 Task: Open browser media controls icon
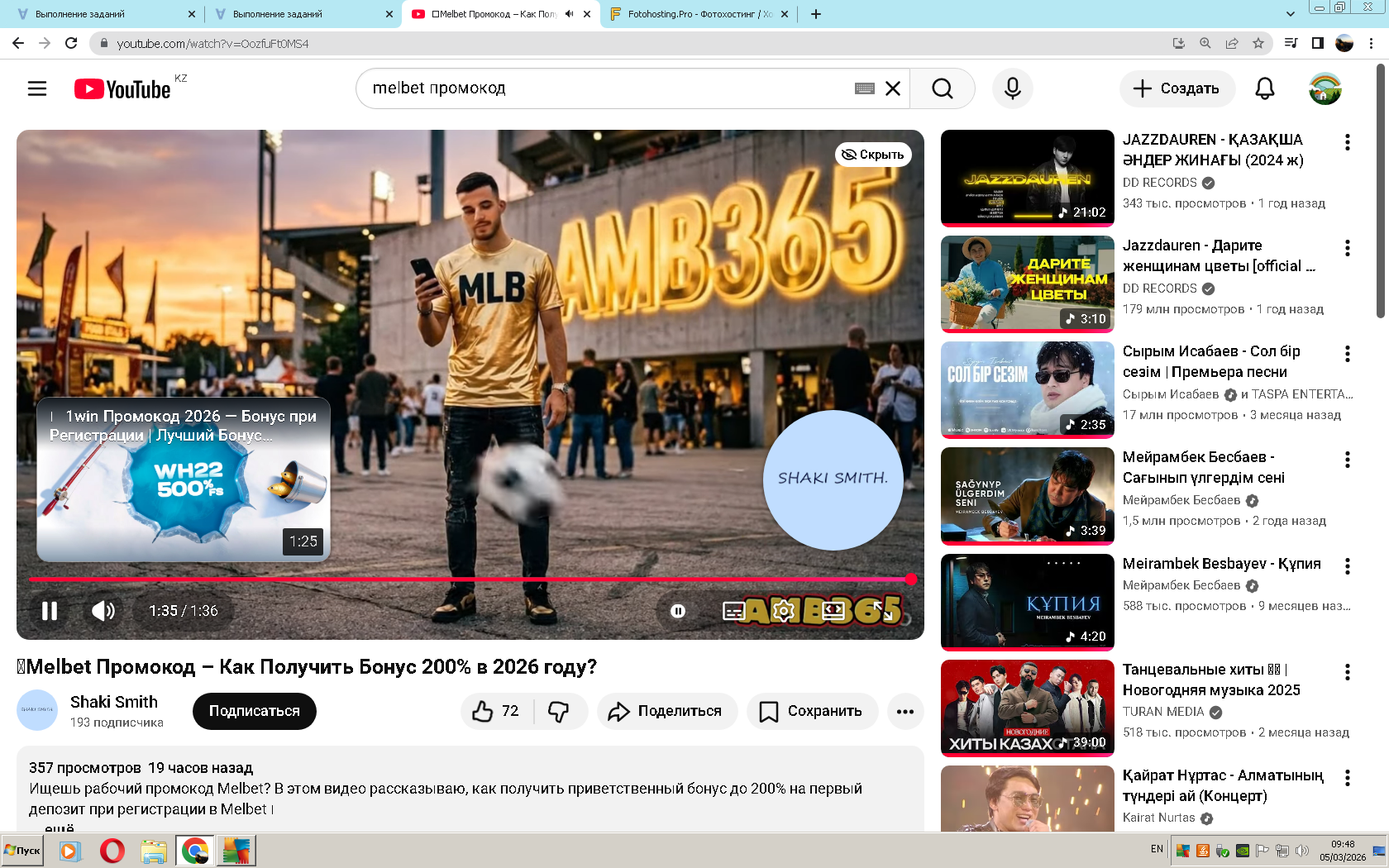pyautogui.click(x=1291, y=43)
